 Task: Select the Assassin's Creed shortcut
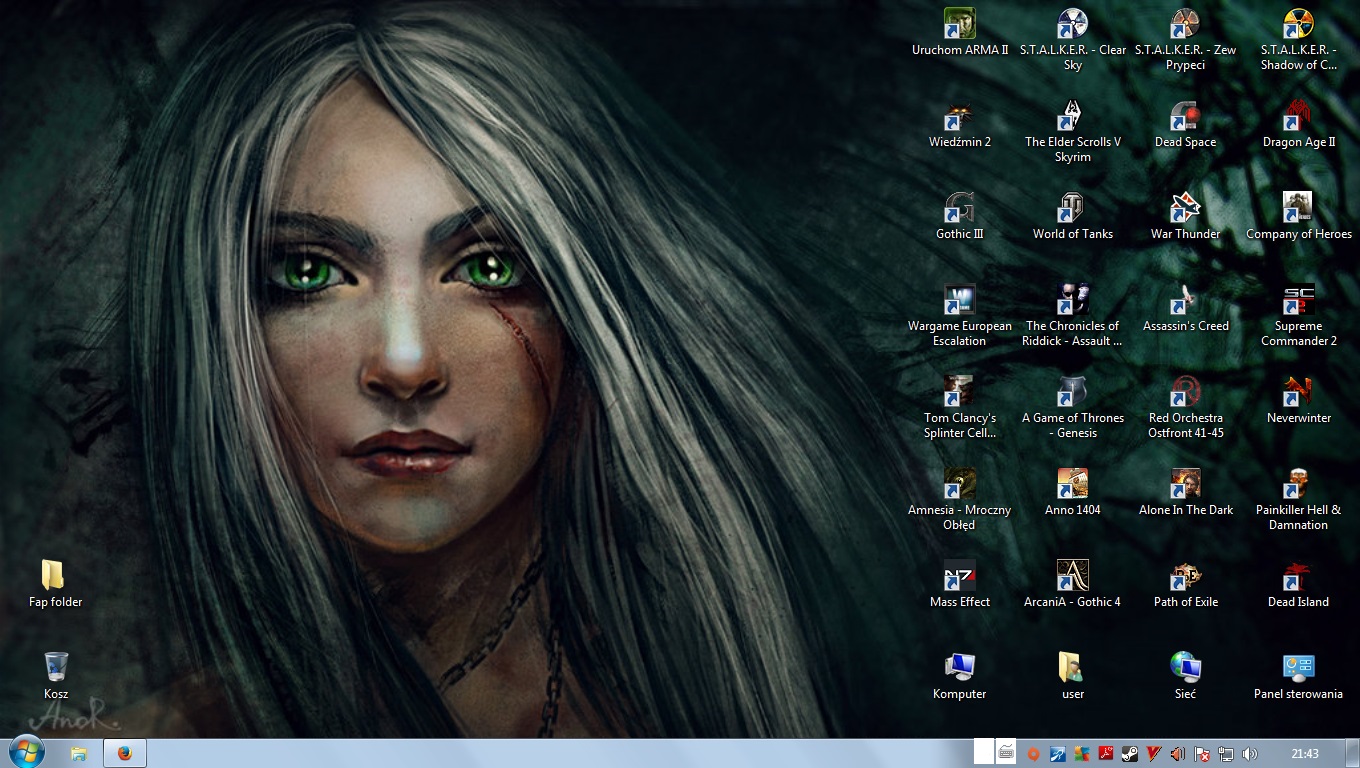pos(1185,309)
